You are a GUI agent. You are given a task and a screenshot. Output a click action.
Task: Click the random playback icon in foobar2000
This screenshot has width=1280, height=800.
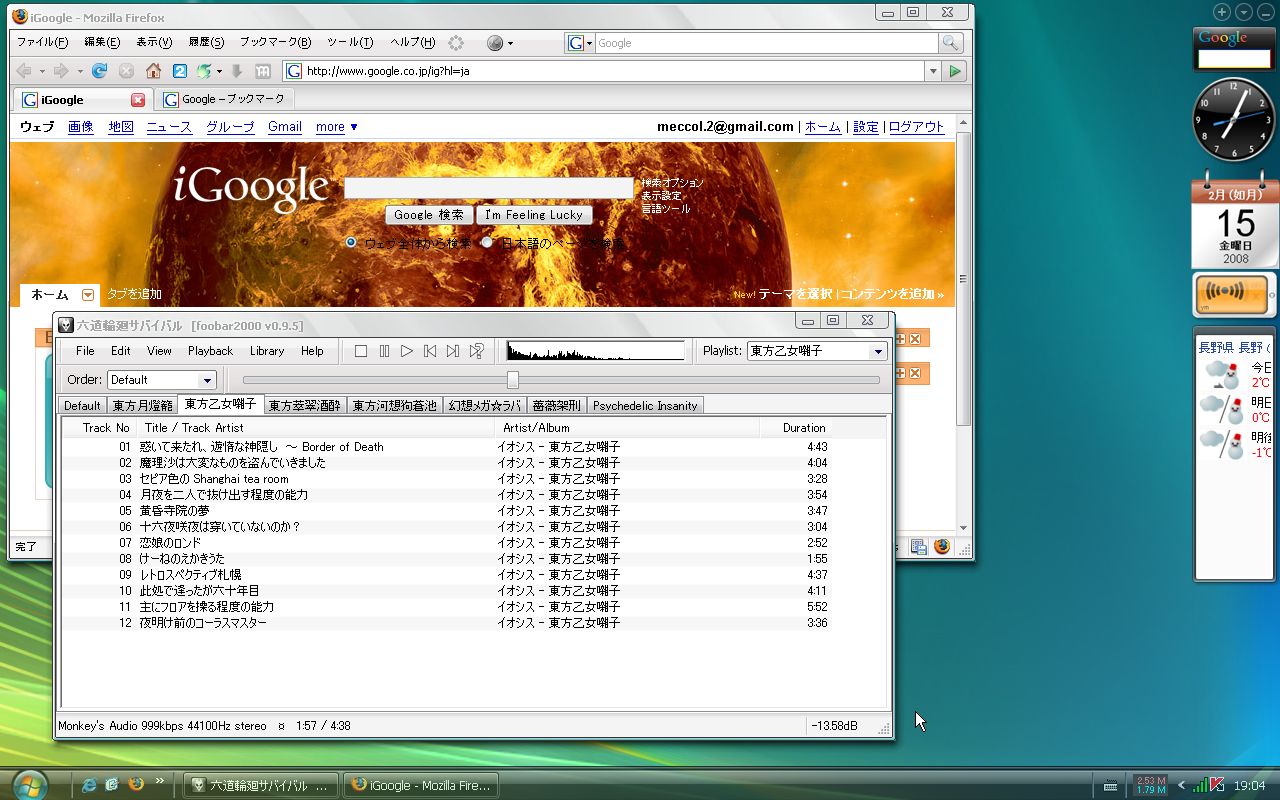pyautogui.click(x=477, y=351)
